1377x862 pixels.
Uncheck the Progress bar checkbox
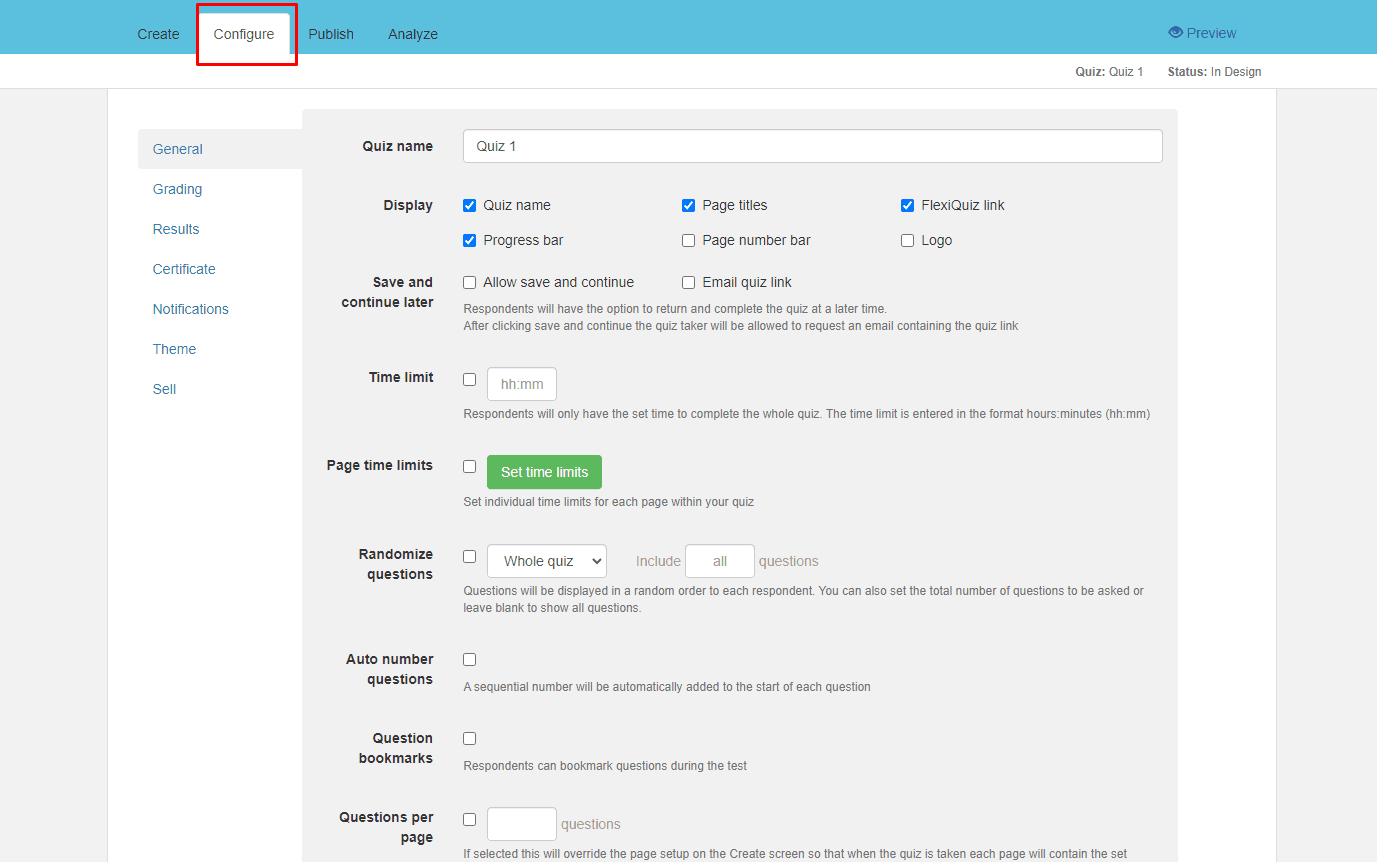click(x=470, y=240)
